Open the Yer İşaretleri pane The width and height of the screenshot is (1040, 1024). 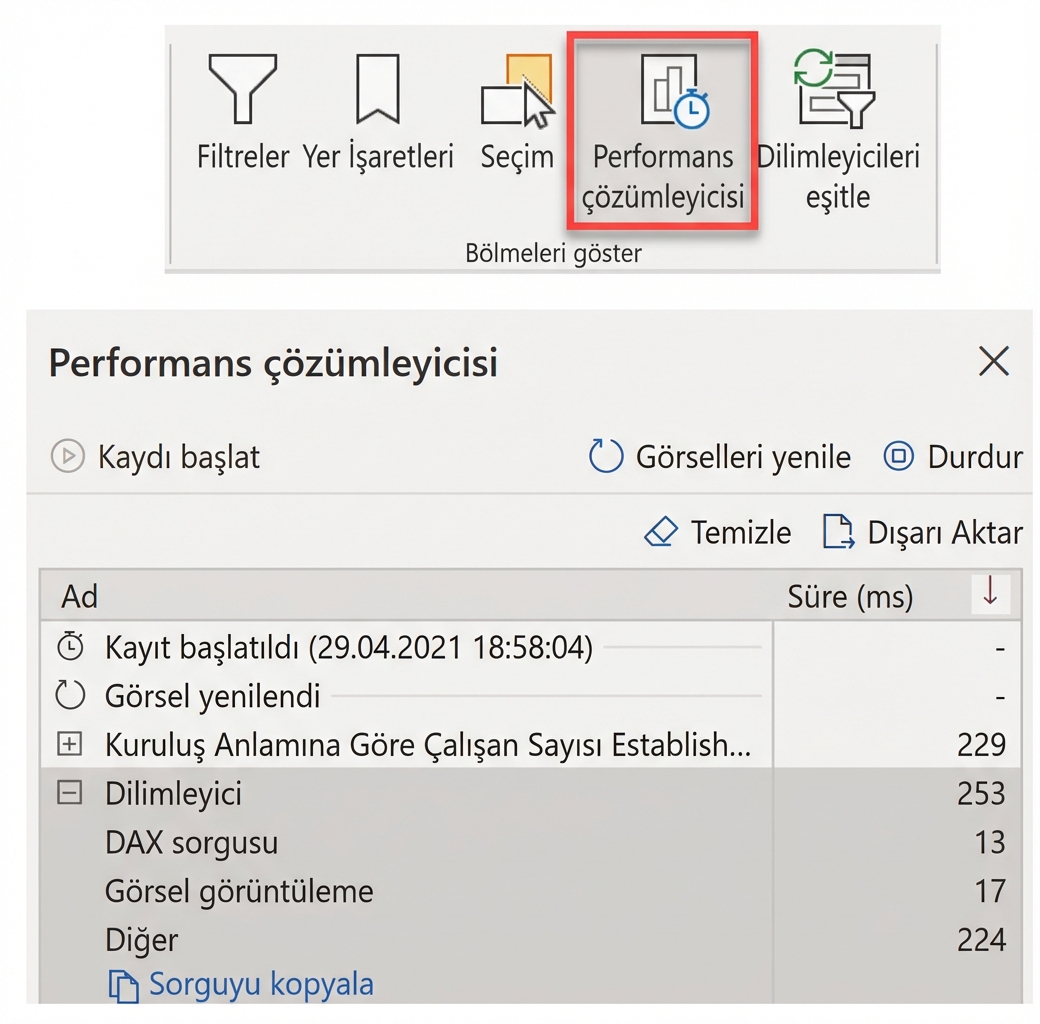tap(377, 110)
